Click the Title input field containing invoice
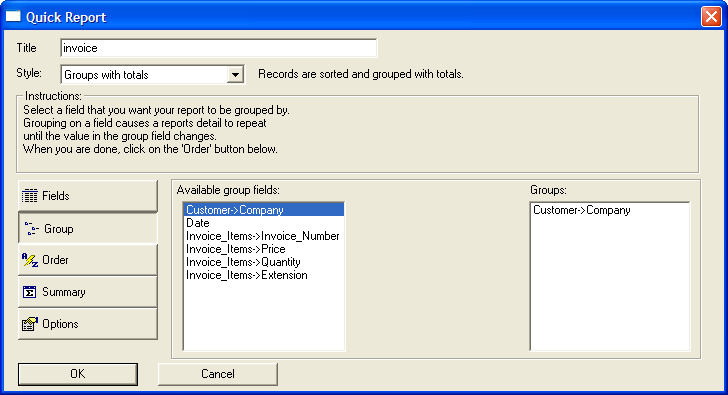This screenshot has height=395, width=728. (x=219, y=48)
